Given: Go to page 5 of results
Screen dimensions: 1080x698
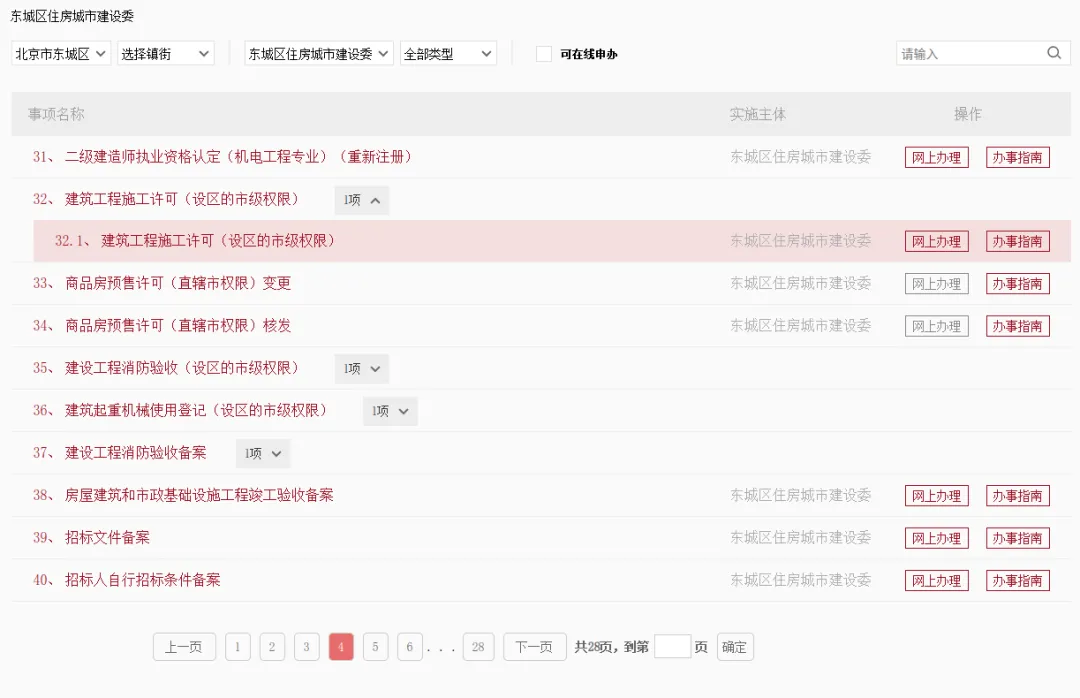Looking at the screenshot, I should tap(375, 647).
